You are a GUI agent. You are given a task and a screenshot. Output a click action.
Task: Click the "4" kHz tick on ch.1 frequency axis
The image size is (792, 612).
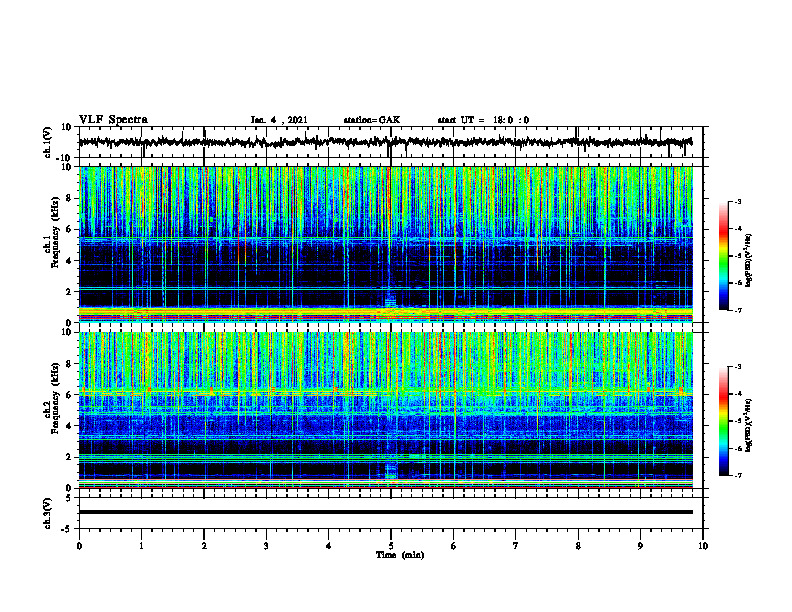point(69,261)
